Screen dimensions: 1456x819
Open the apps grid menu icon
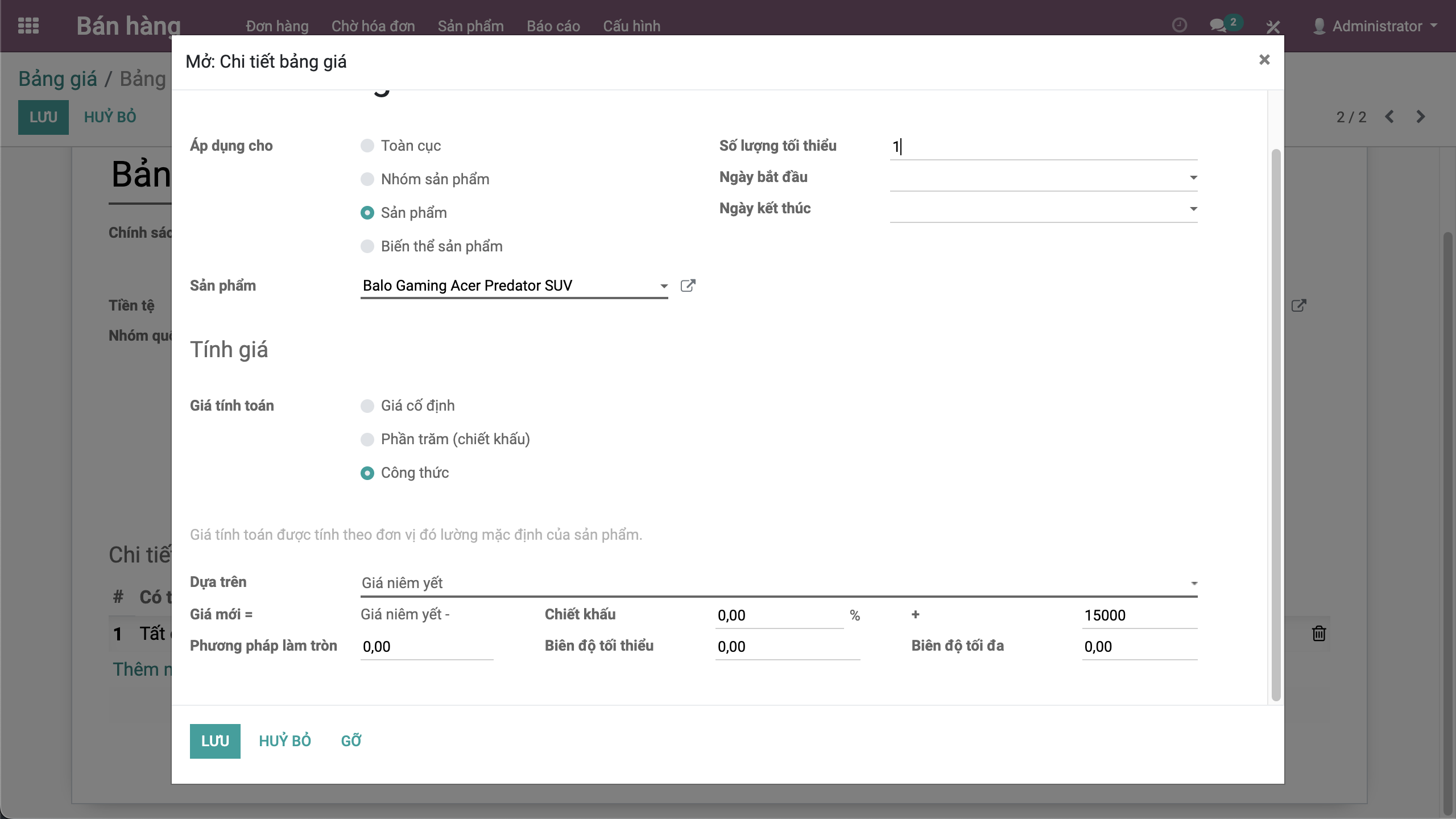pyautogui.click(x=28, y=26)
